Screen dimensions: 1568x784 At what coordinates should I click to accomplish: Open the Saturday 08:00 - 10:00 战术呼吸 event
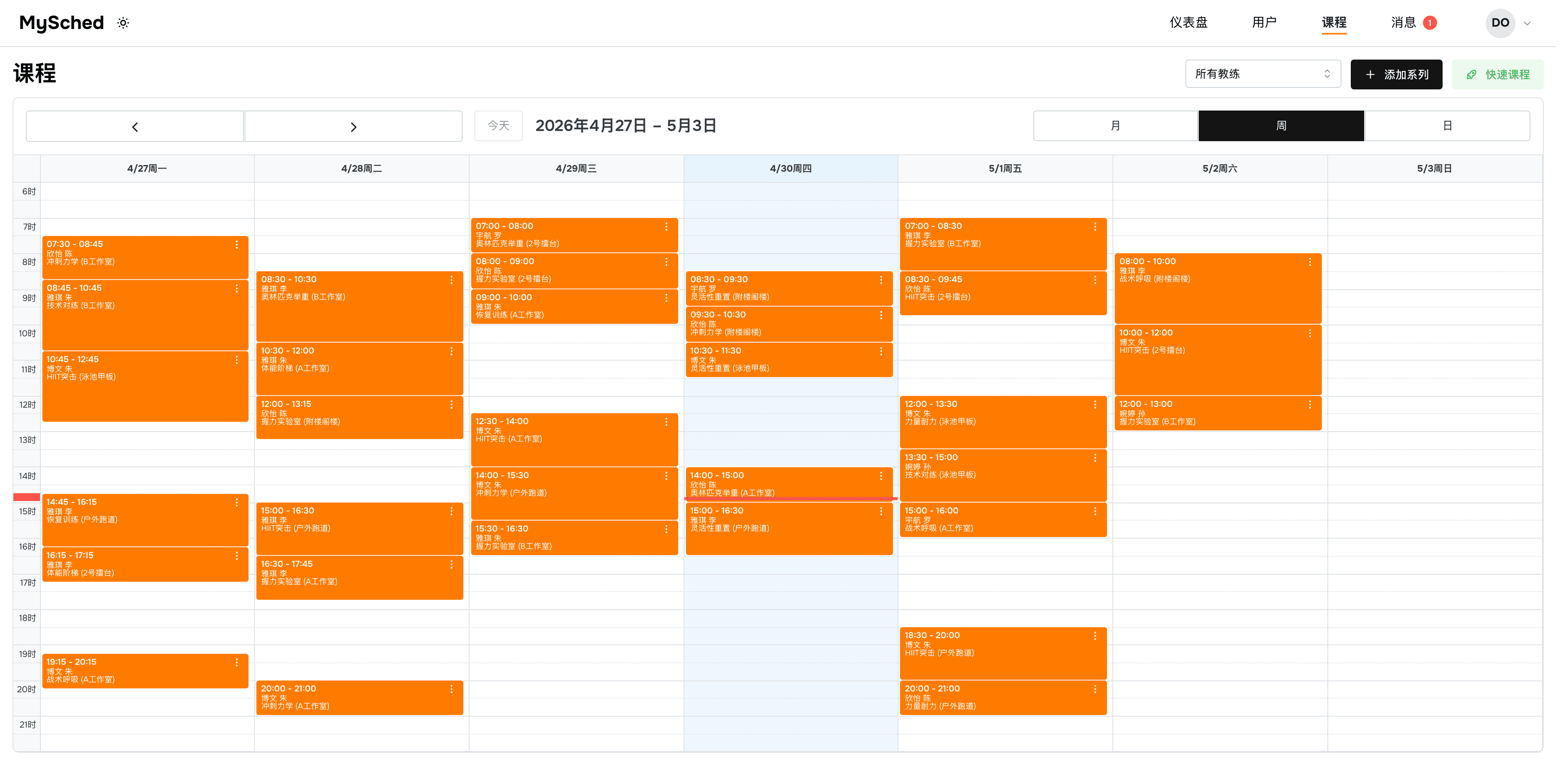pyautogui.click(x=1218, y=289)
